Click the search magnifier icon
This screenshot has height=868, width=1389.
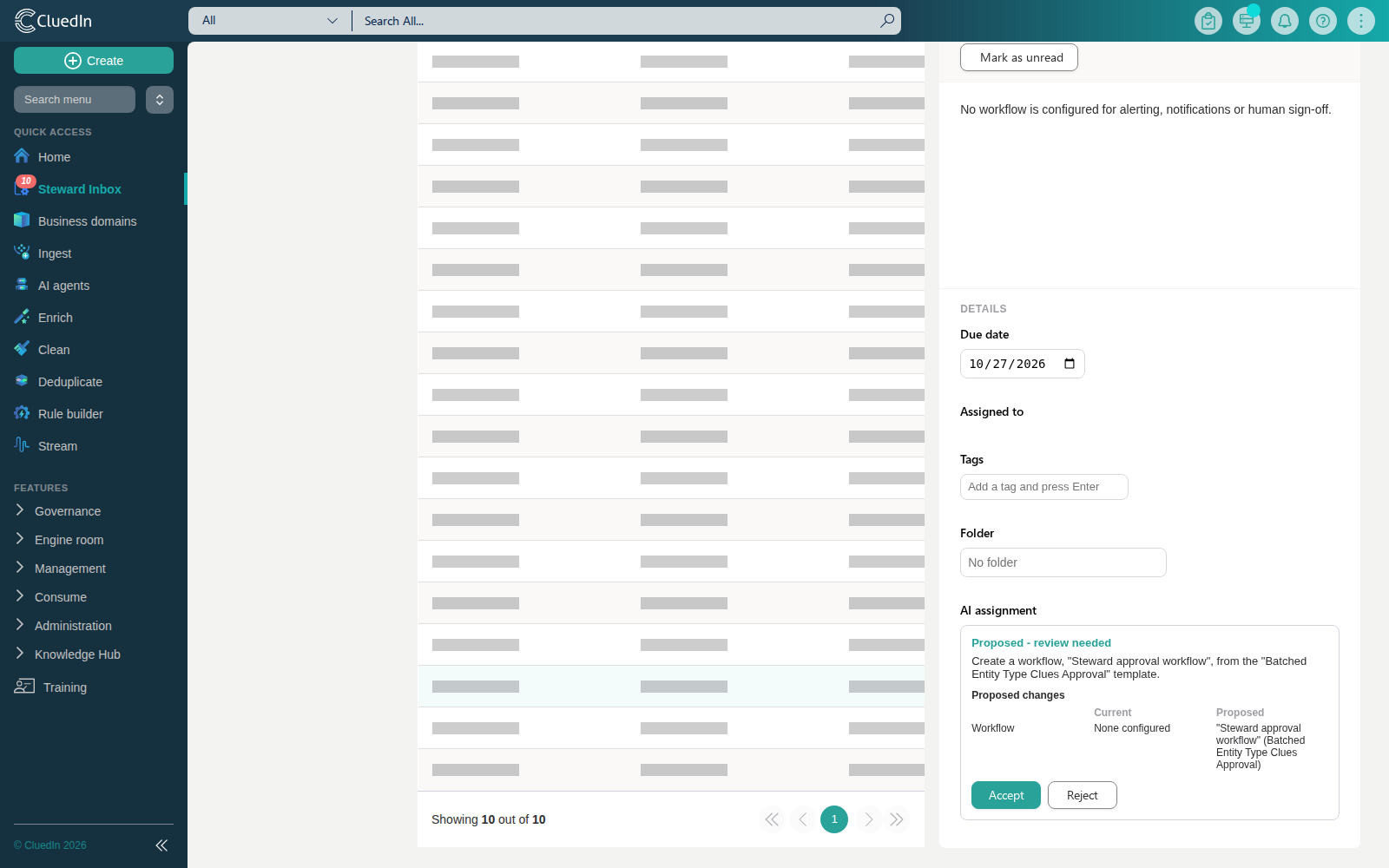[x=887, y=21]
